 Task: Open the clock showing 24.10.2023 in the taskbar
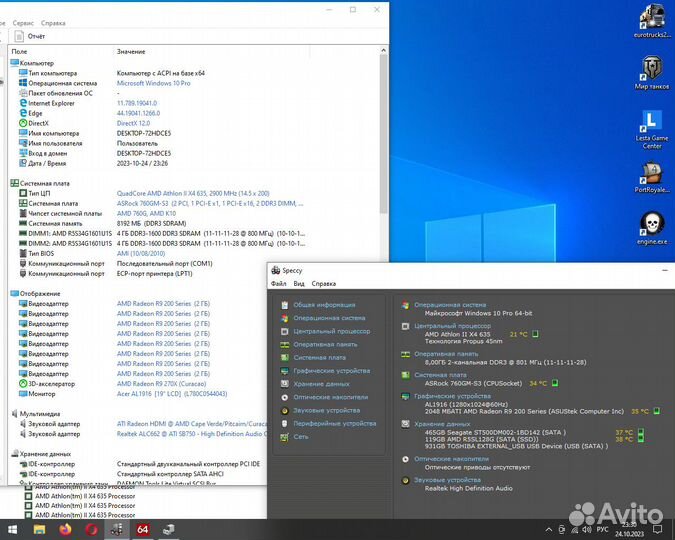tap(629, 529)
